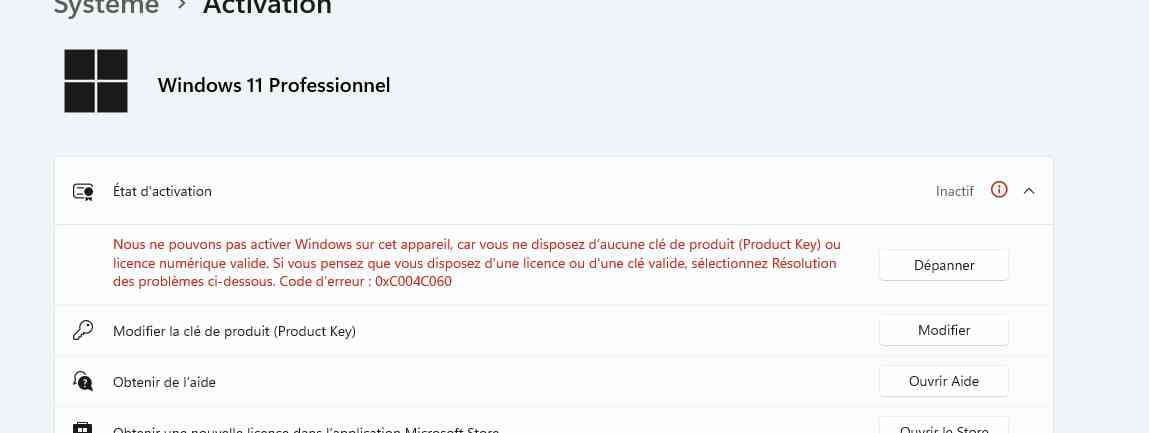Click Ouvrir le Store button
Viewport: 1149px width, 433px height.
point(944,426)
